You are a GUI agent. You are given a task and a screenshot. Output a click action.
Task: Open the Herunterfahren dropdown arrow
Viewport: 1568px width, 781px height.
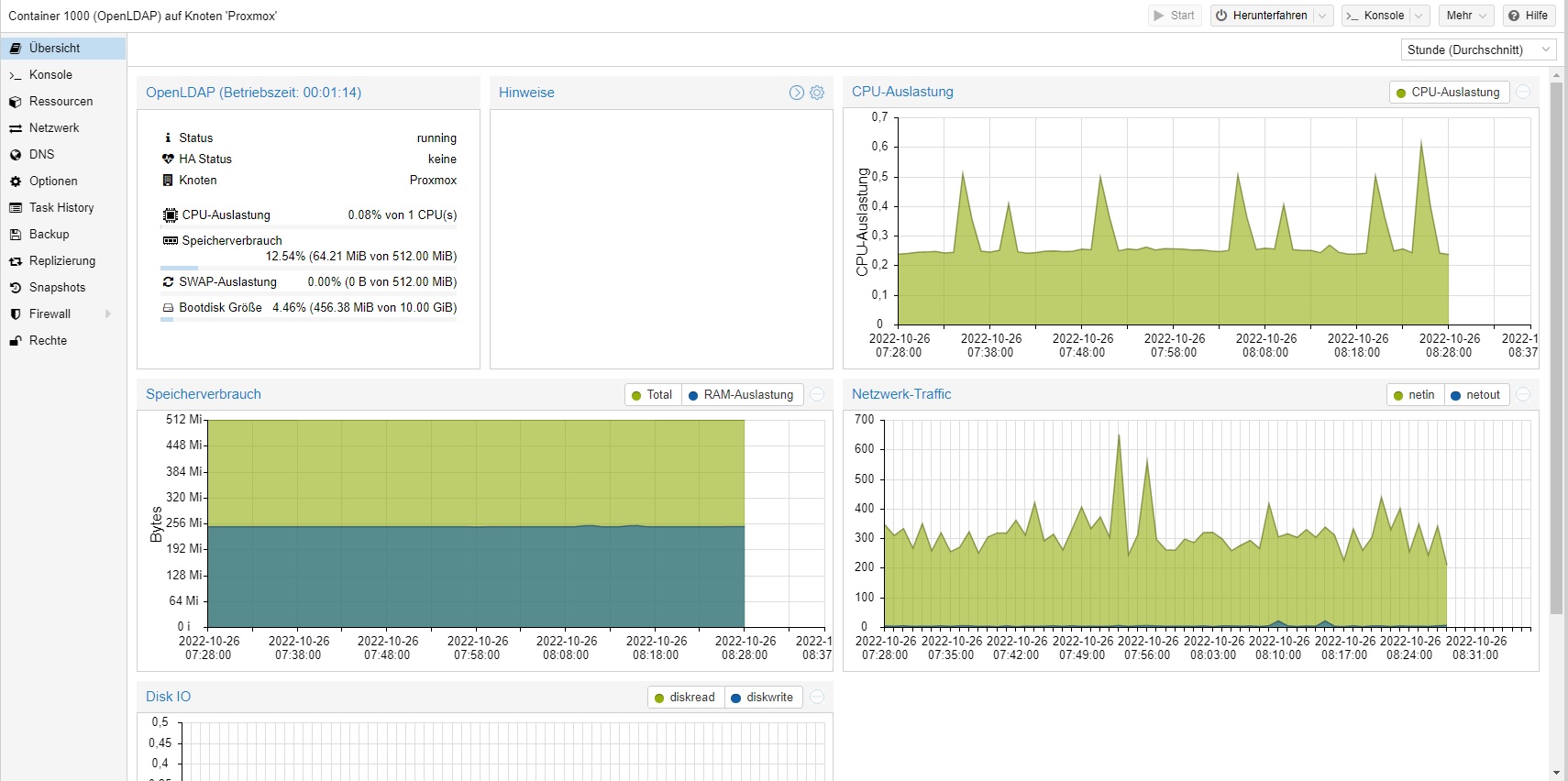tap(1323, 16)
